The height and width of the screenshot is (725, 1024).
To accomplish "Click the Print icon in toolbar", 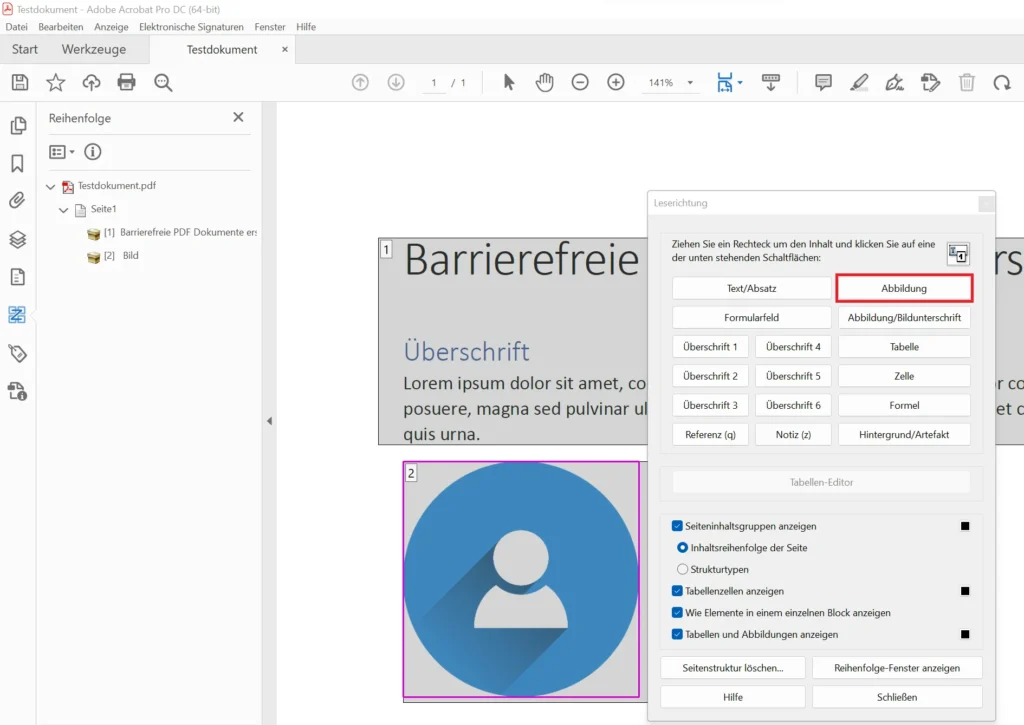I will tap(127, 82).
